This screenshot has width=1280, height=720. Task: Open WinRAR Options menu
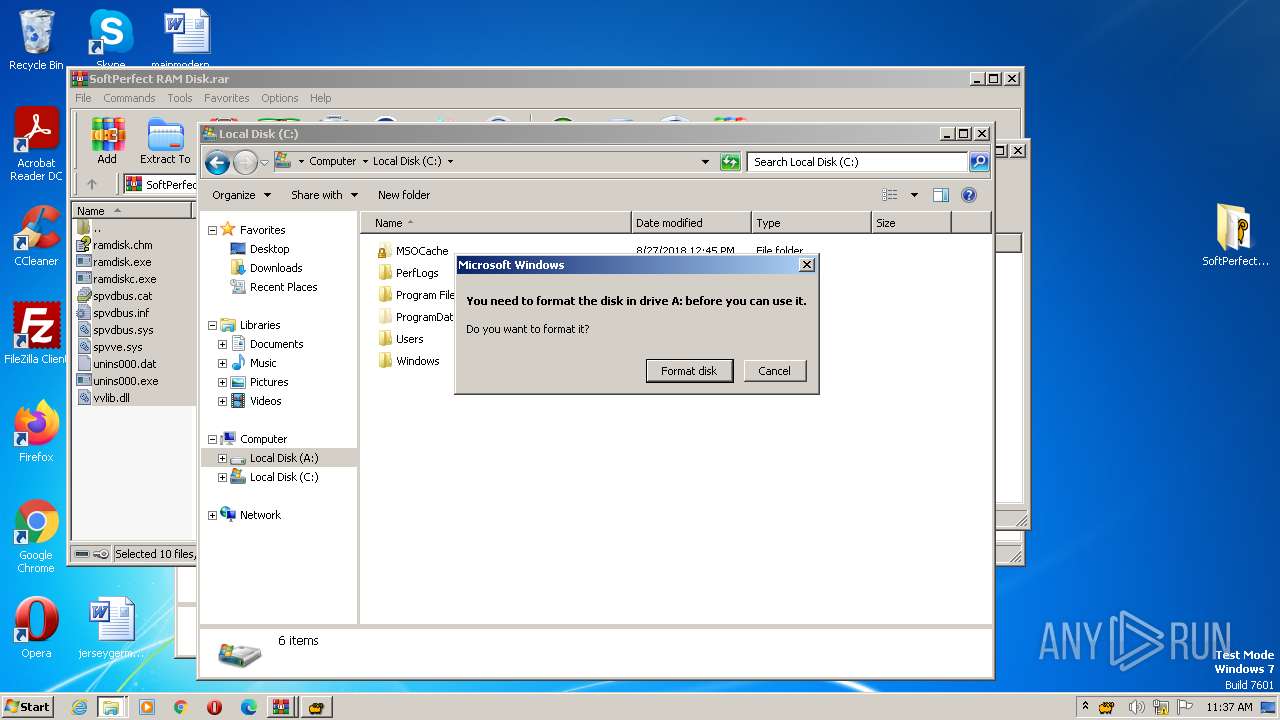[280, 98]
